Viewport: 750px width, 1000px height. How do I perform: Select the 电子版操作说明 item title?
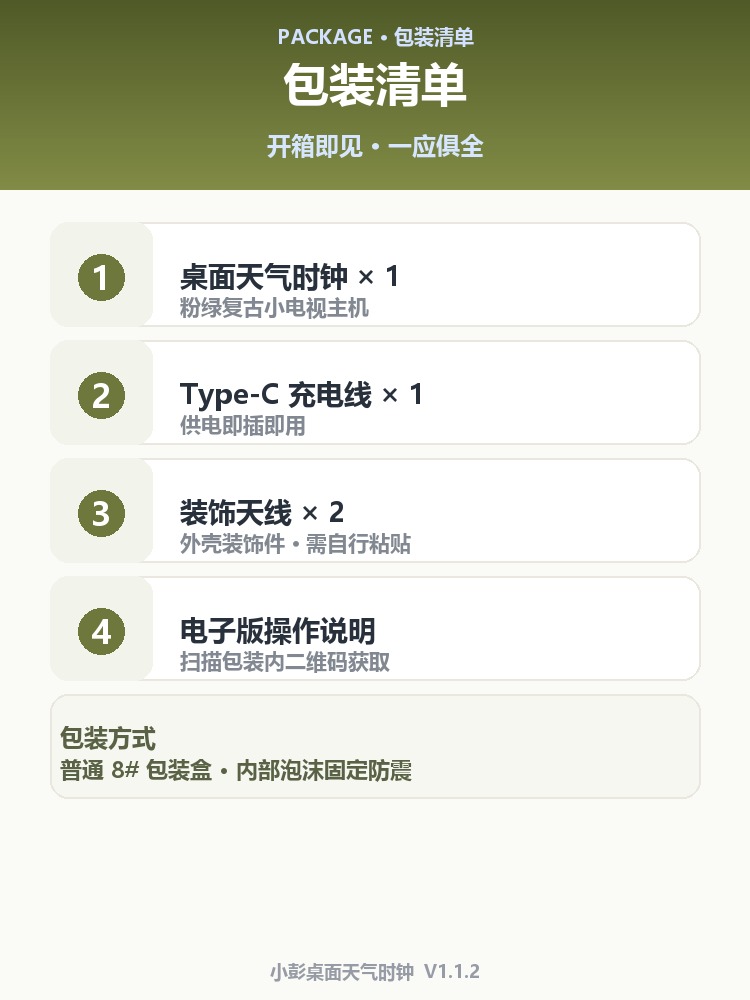coord(277,631)
